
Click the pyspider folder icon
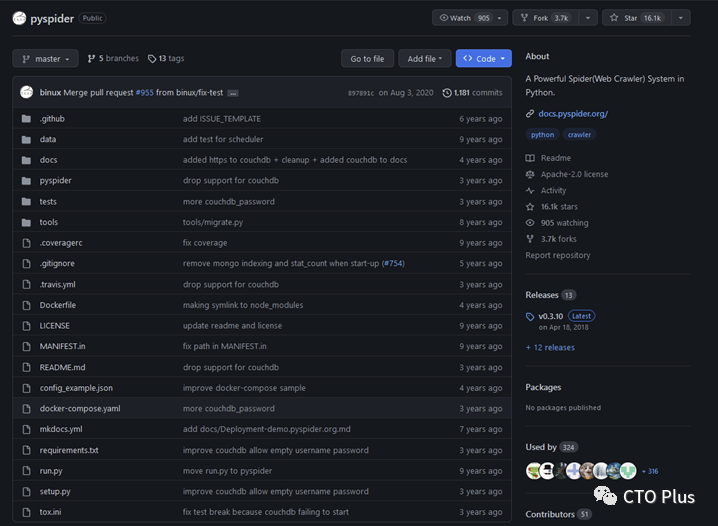pos(26,181)
